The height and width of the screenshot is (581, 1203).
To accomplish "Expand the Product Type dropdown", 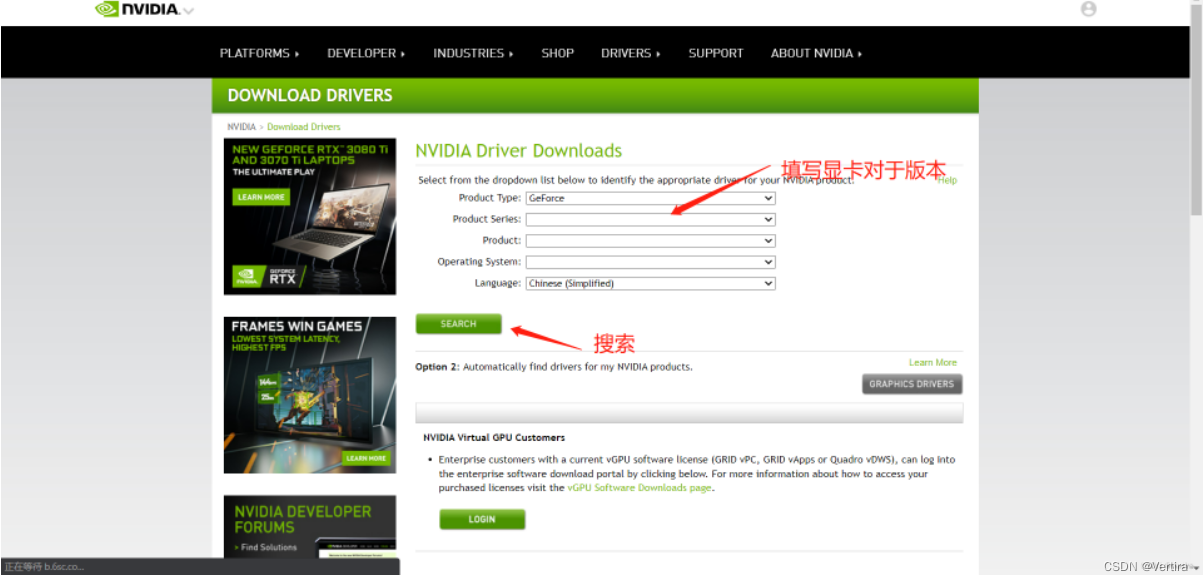I will tap(651, 198).
